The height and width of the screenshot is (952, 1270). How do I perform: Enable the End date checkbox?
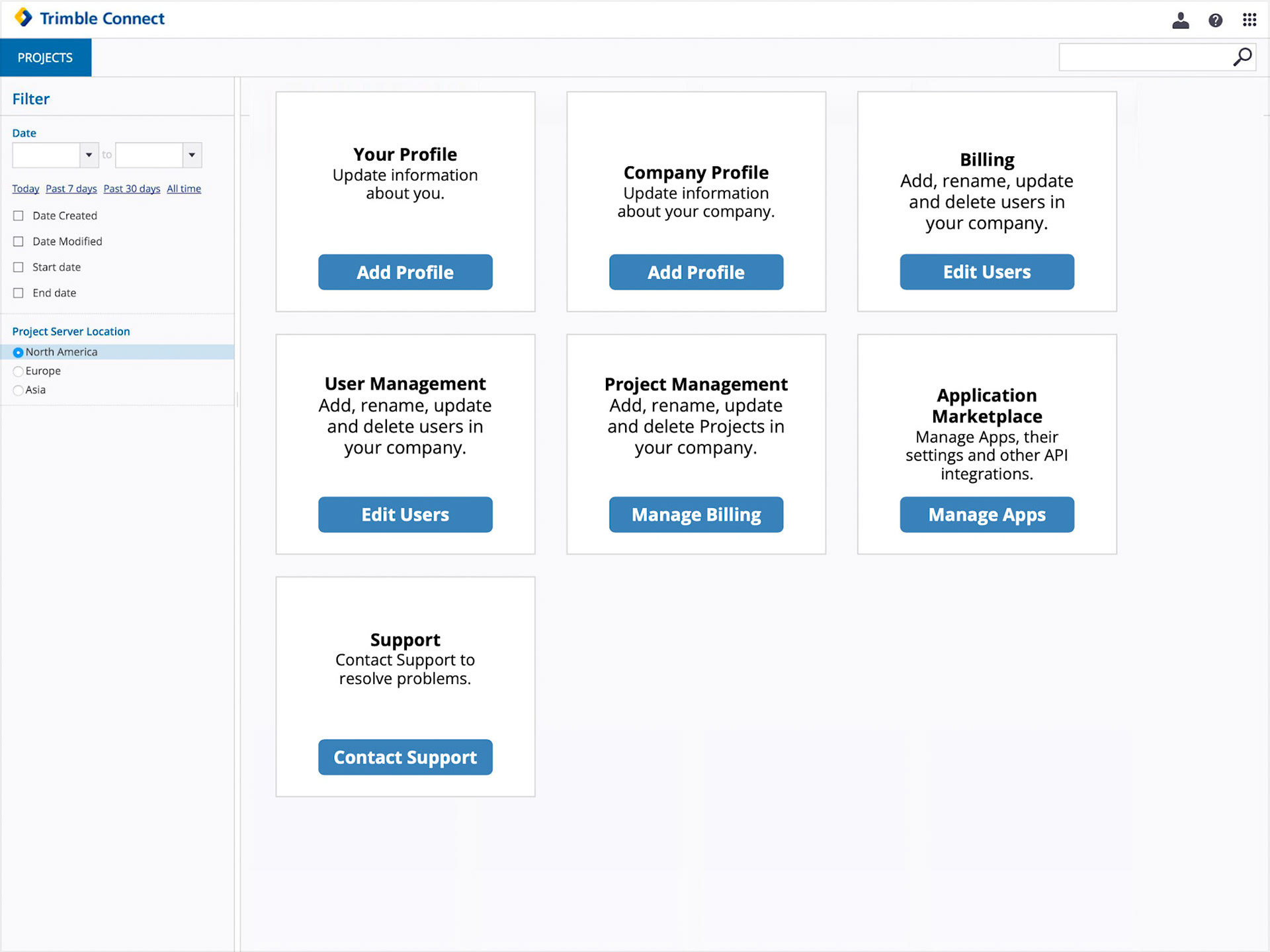[x=19, y=293]
